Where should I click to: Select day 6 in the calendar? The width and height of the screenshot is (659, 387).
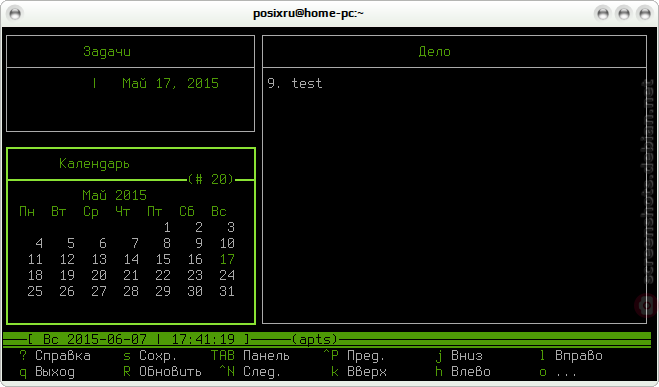[103, 243]
